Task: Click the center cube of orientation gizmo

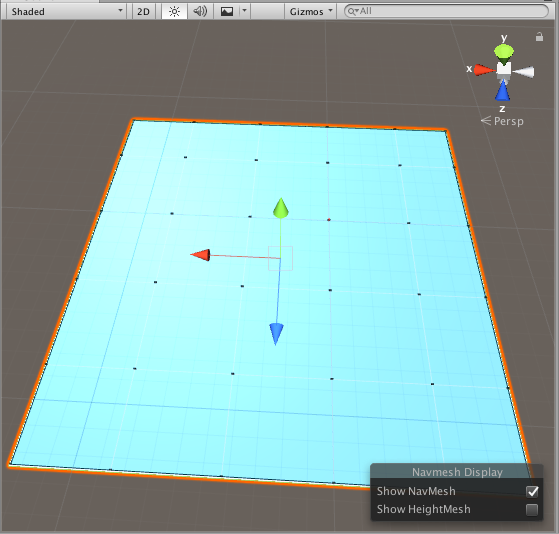Action: click(x=504, y=69)
